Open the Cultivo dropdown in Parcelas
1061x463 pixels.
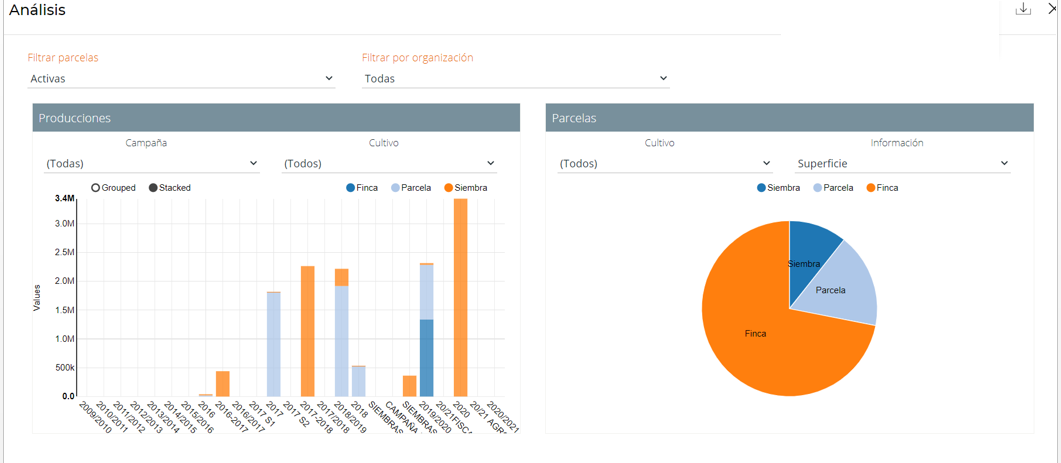pos(664,164)
